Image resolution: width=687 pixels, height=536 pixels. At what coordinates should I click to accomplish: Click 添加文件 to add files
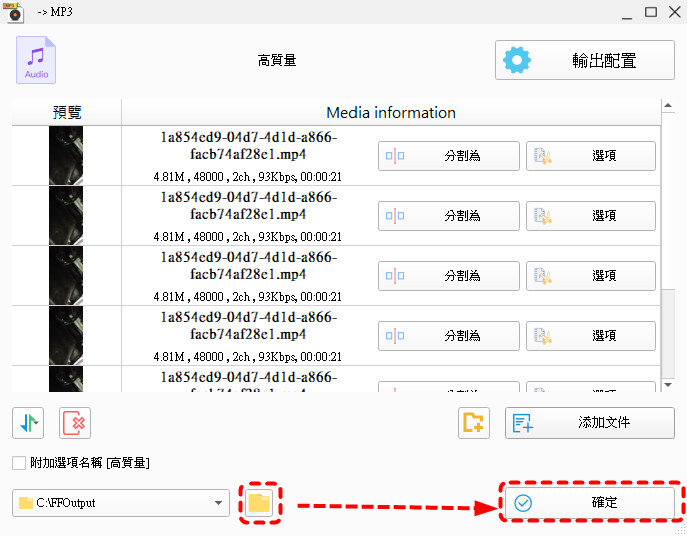point(590,423)
